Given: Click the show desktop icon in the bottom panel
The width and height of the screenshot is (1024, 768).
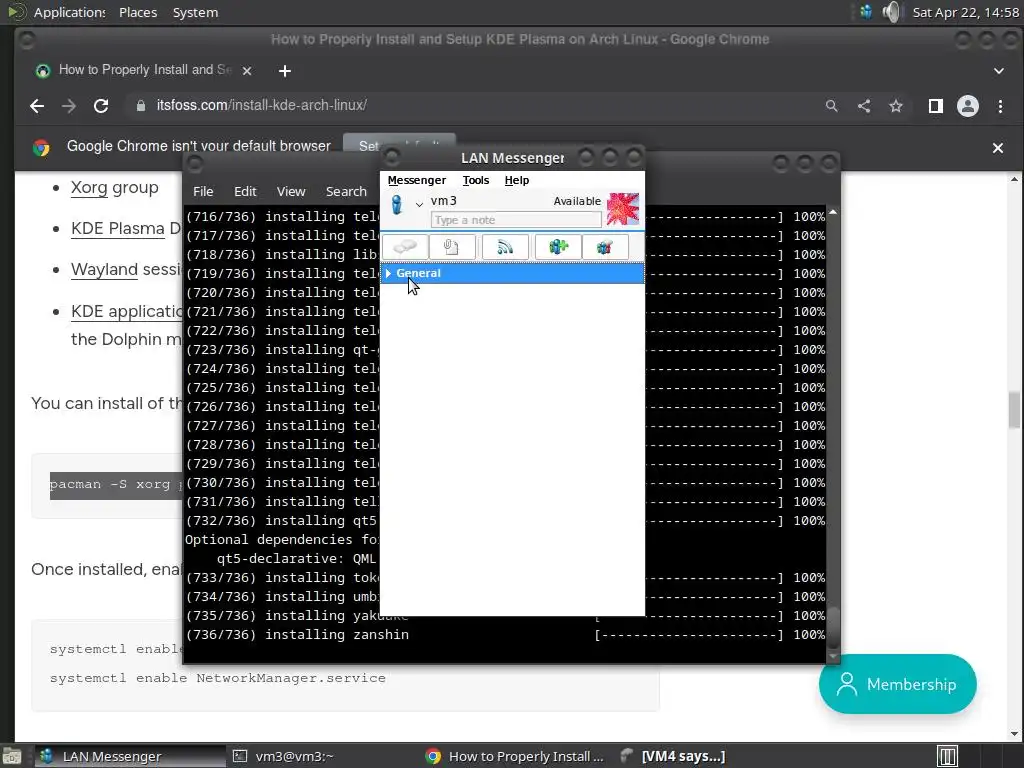Looking at the screenshot, I should 12,757.
